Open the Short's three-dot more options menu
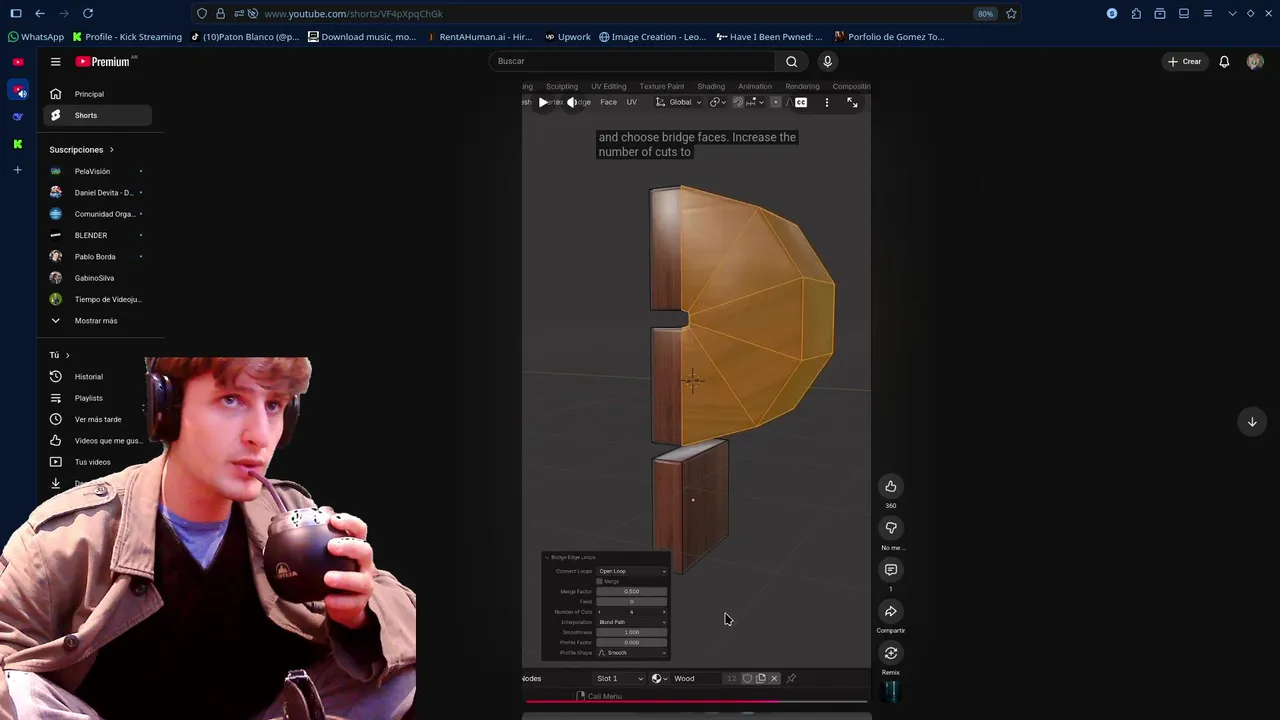The width and height of the screenshot is (1280, 720). coord(827,102)
